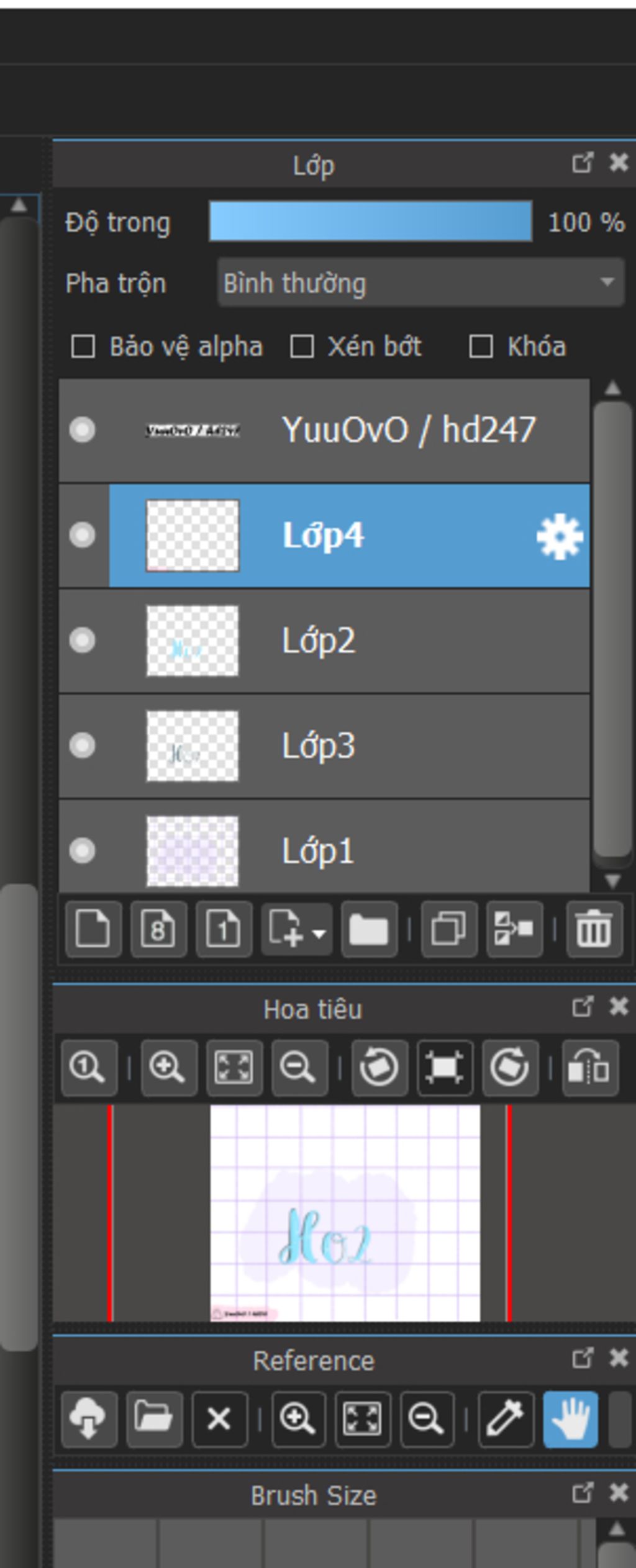Add a new color layer
The width and height of the screenshot is (636, 1568).
click(x=93, y=929)
